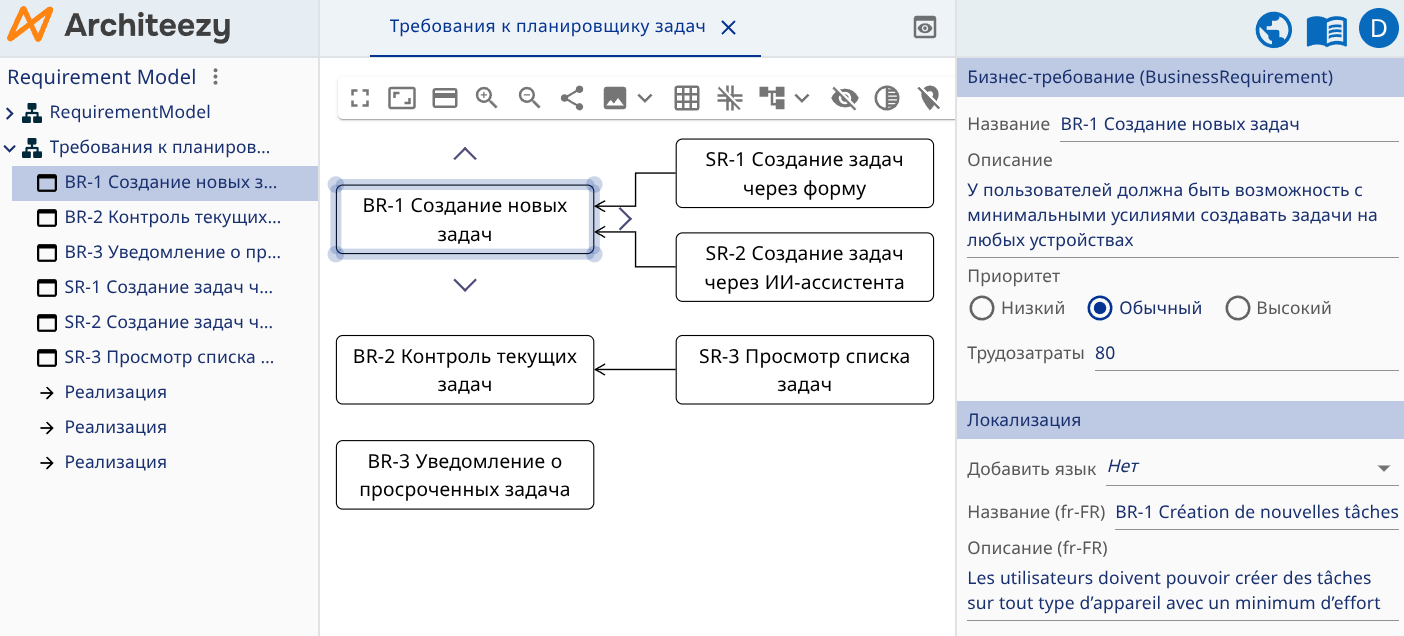Image resolution: width=1404 pixels, height=636 pixels.
Task: Select BR-2 Контроль текущих tree item
Action: [172, 217]
